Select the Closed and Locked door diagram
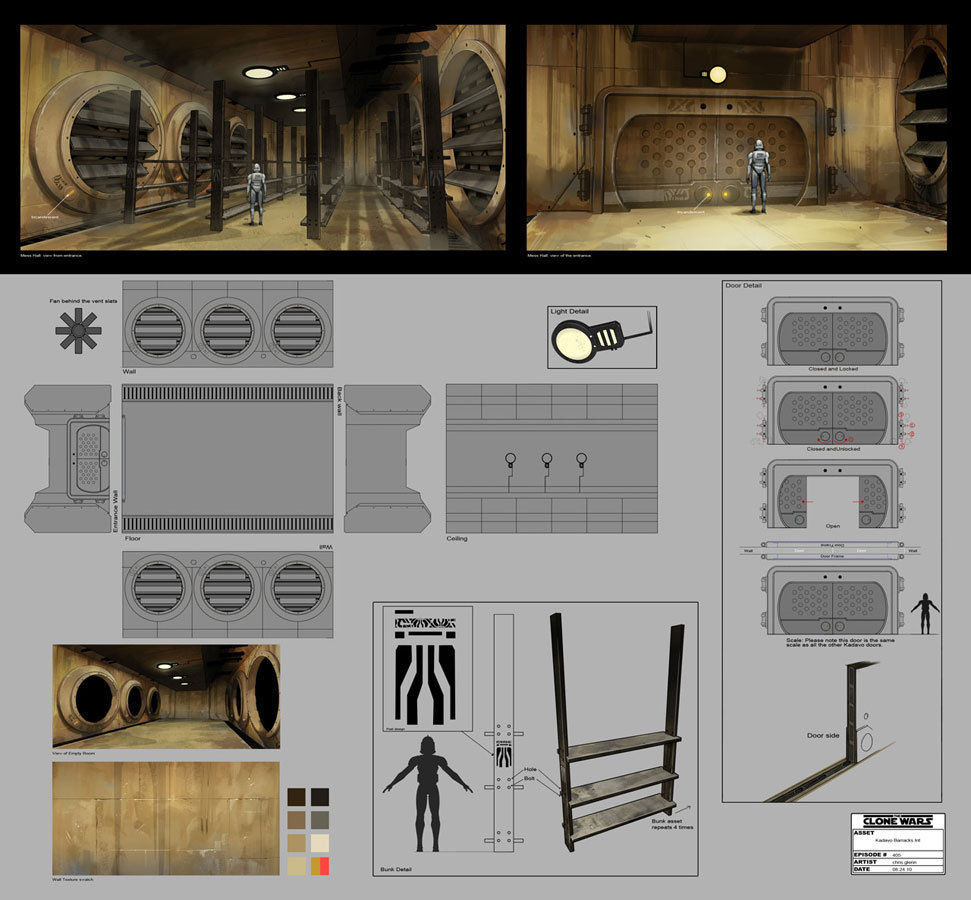This screenshot has height=900, width=971. pos(833,331)
